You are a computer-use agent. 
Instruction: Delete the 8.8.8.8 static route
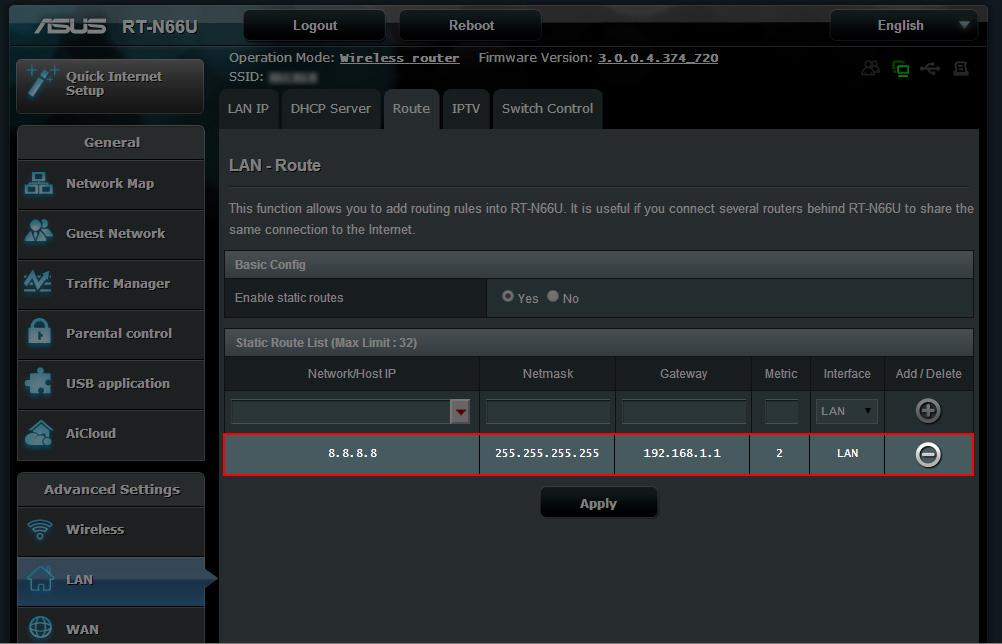(x=928, y=454)
